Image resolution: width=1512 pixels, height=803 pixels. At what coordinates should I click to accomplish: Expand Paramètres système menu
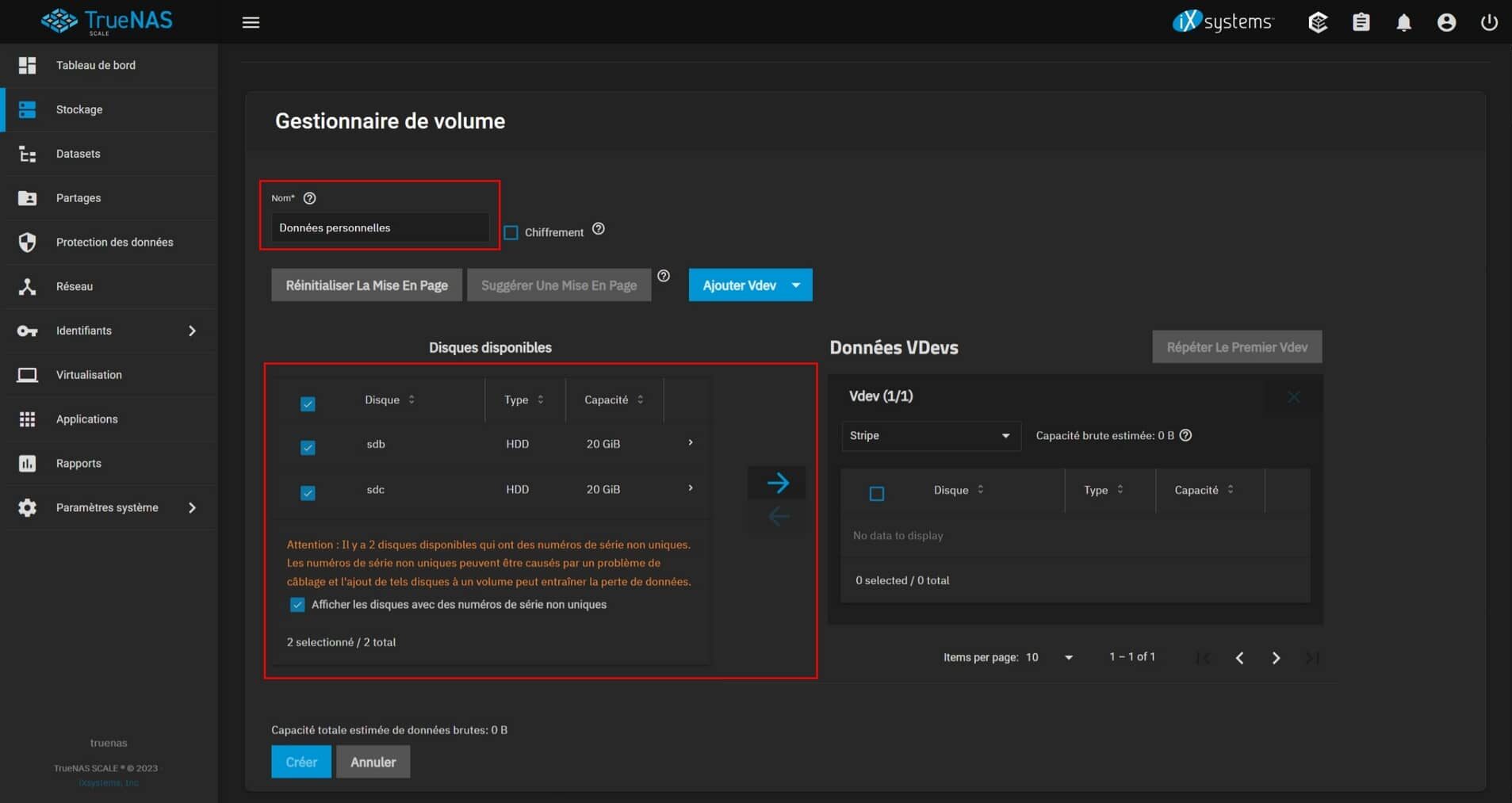[107, 507]
